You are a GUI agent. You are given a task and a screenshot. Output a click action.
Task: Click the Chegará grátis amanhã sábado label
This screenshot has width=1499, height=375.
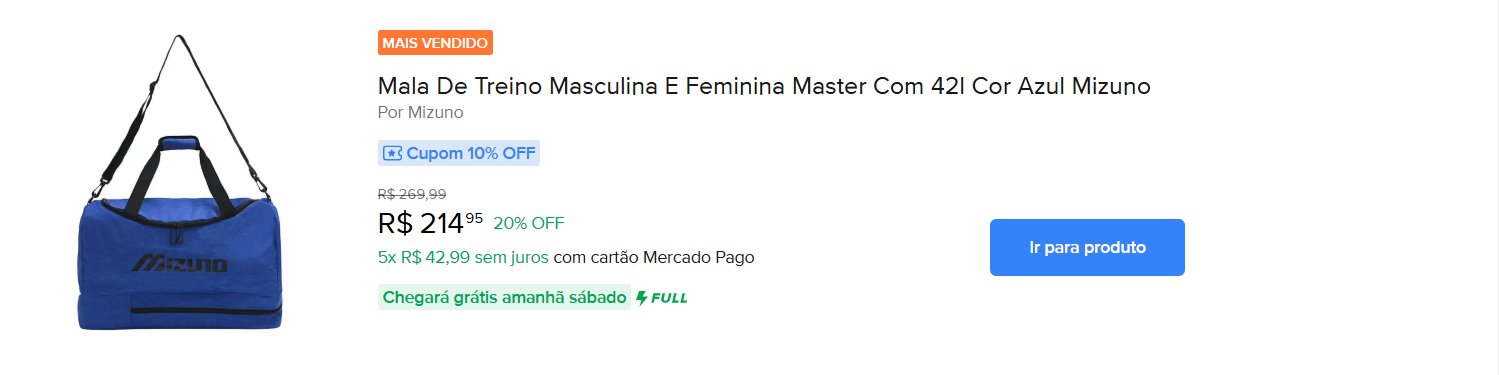tap(504, 298)
